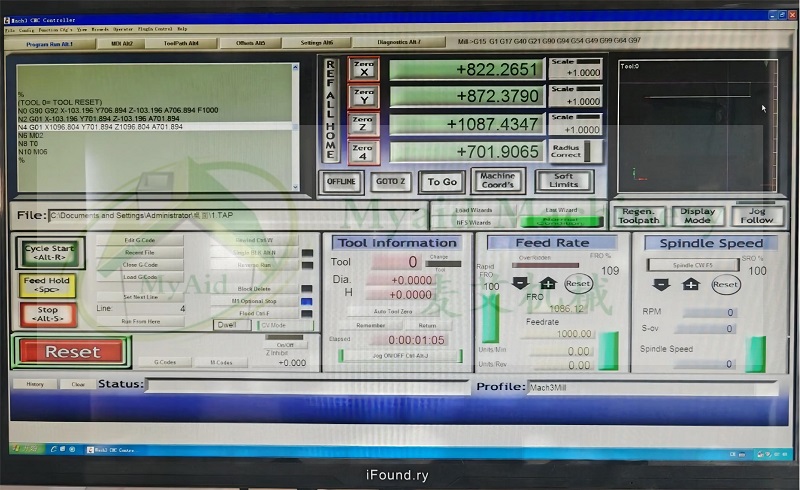Toggle Reverse Run indicator

307,265
